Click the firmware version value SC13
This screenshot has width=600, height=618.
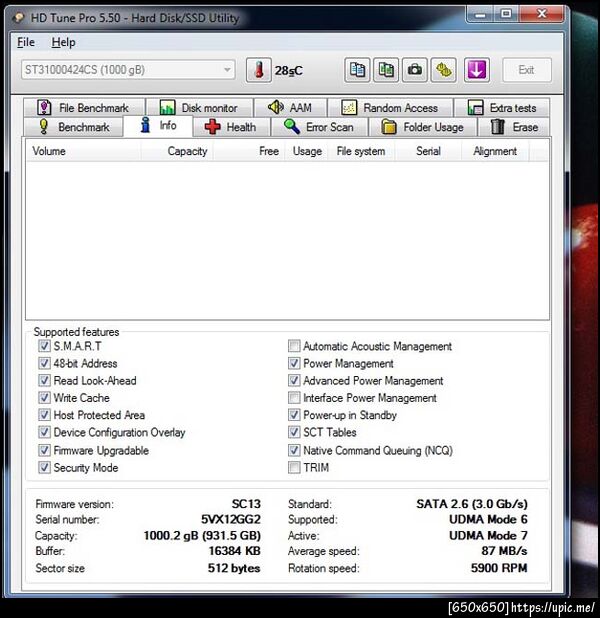pyautogui.click(x=246, y=504)
